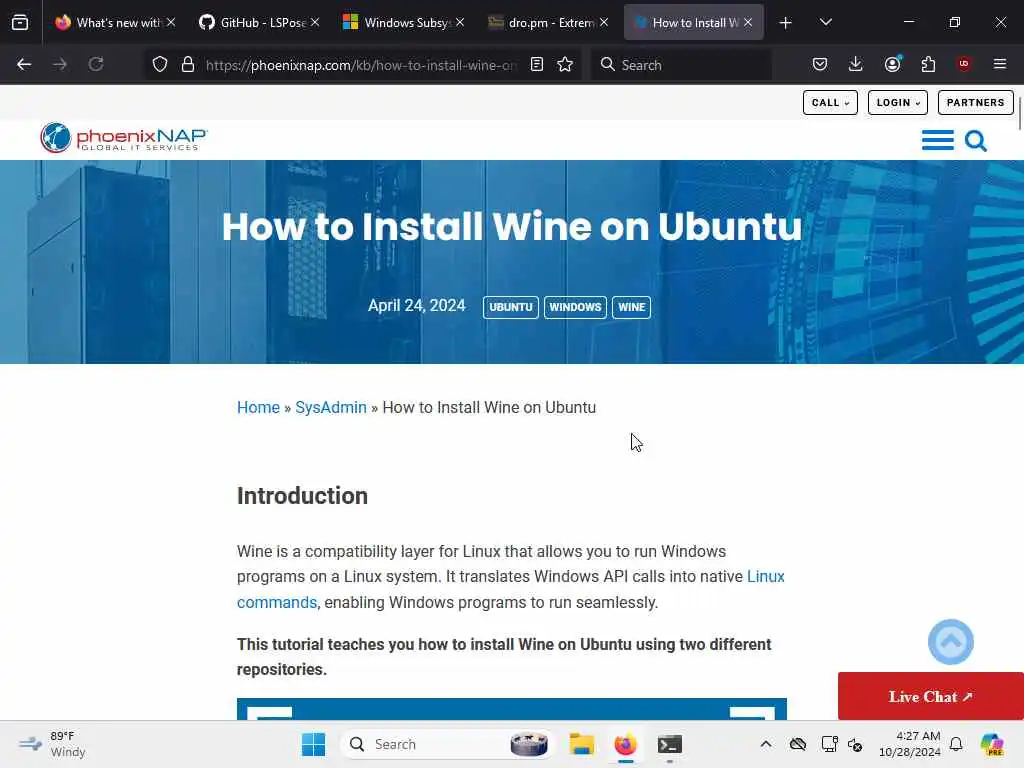
Task: Close the How to Install Wine tab
Action: click(x=748, y=22)
